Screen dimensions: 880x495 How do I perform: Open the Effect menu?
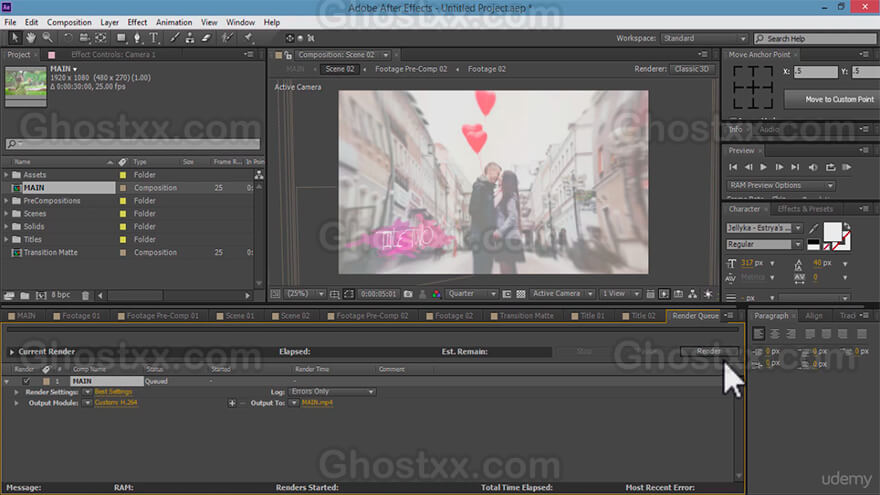click(x=137, y=22)
